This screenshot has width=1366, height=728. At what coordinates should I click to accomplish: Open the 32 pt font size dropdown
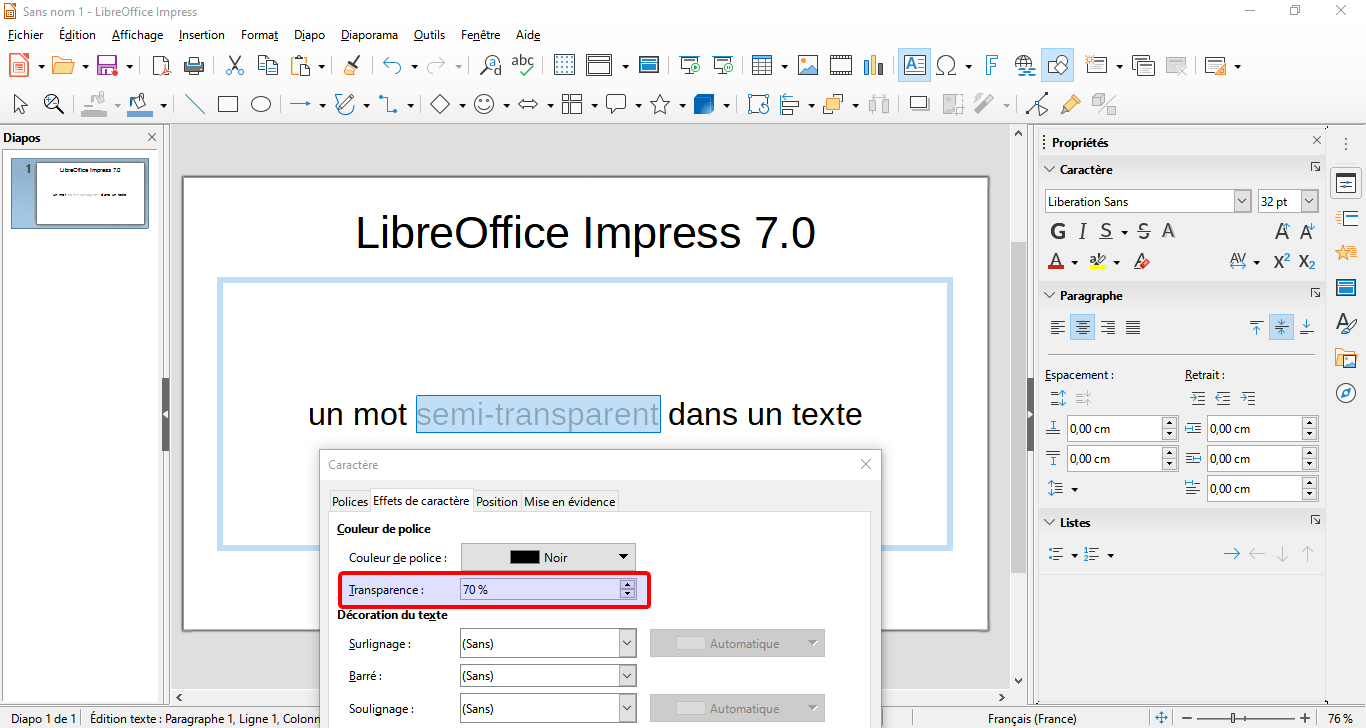tap(1309, 201)
